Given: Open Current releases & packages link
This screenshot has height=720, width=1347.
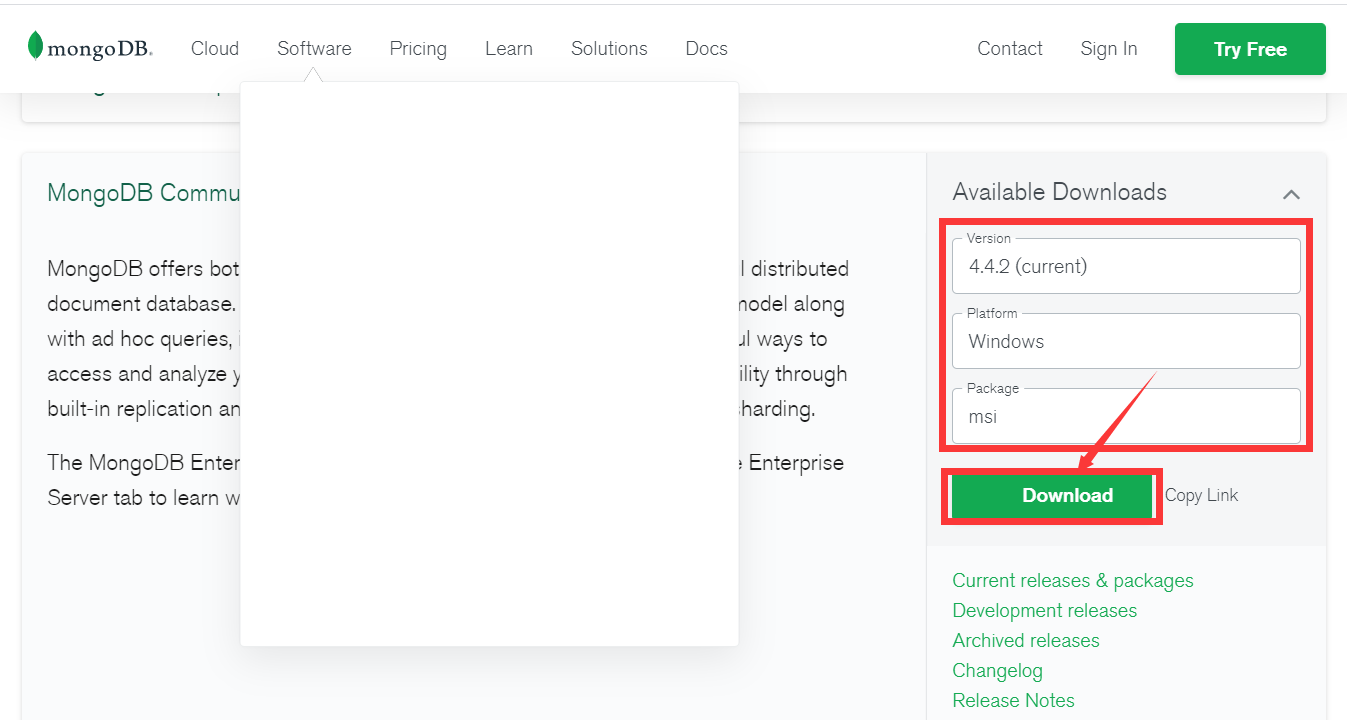Looking at the screenshot, I should click(x=1073, y=581).
